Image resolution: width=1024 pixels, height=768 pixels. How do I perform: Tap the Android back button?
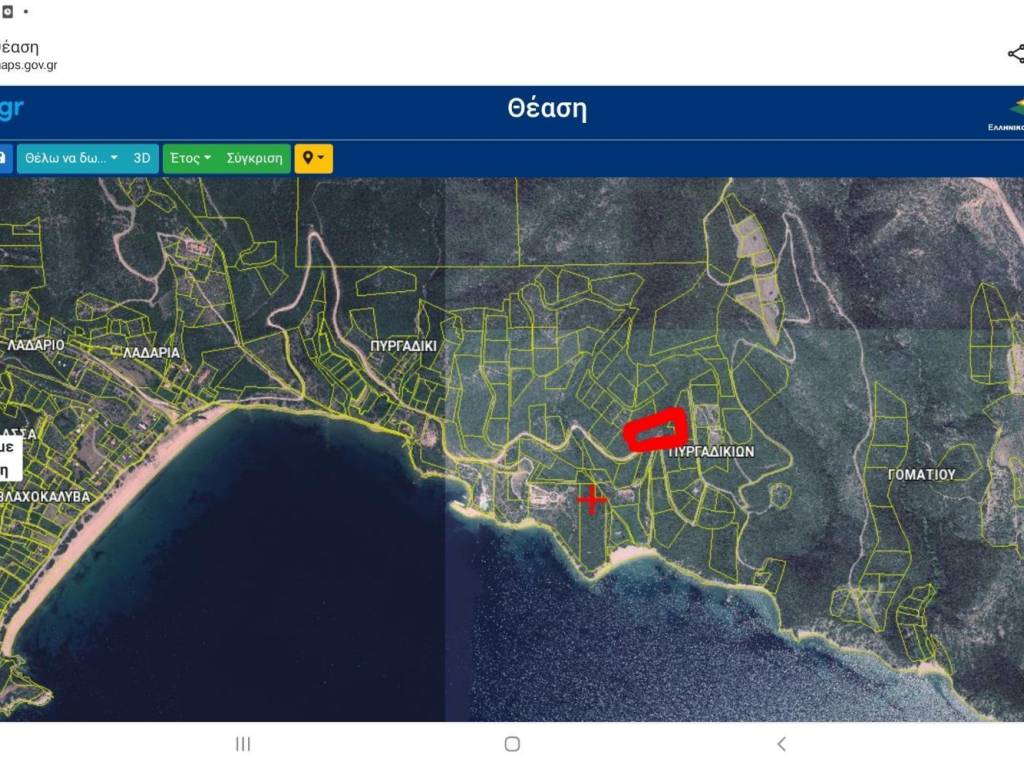[781, 743]
